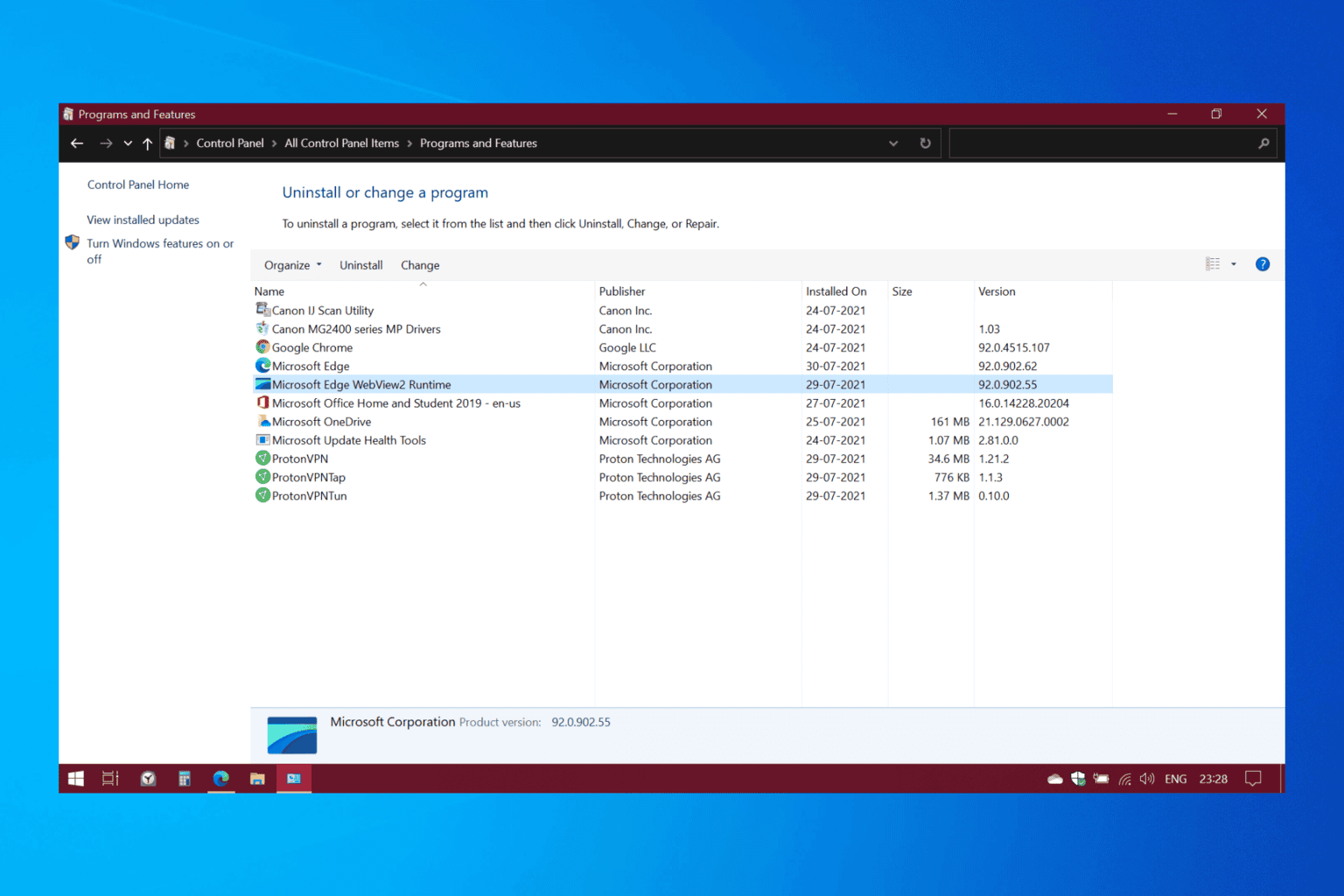
Task: Click the Wi-Fi network tray icon
Action: (x=1124, y=779)
